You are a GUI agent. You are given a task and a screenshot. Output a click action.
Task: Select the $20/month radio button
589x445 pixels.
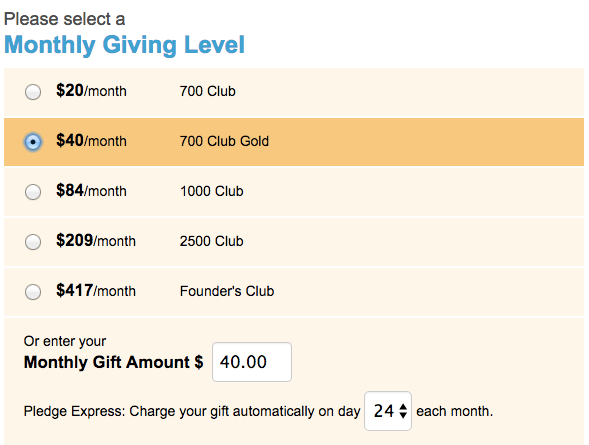33,92
